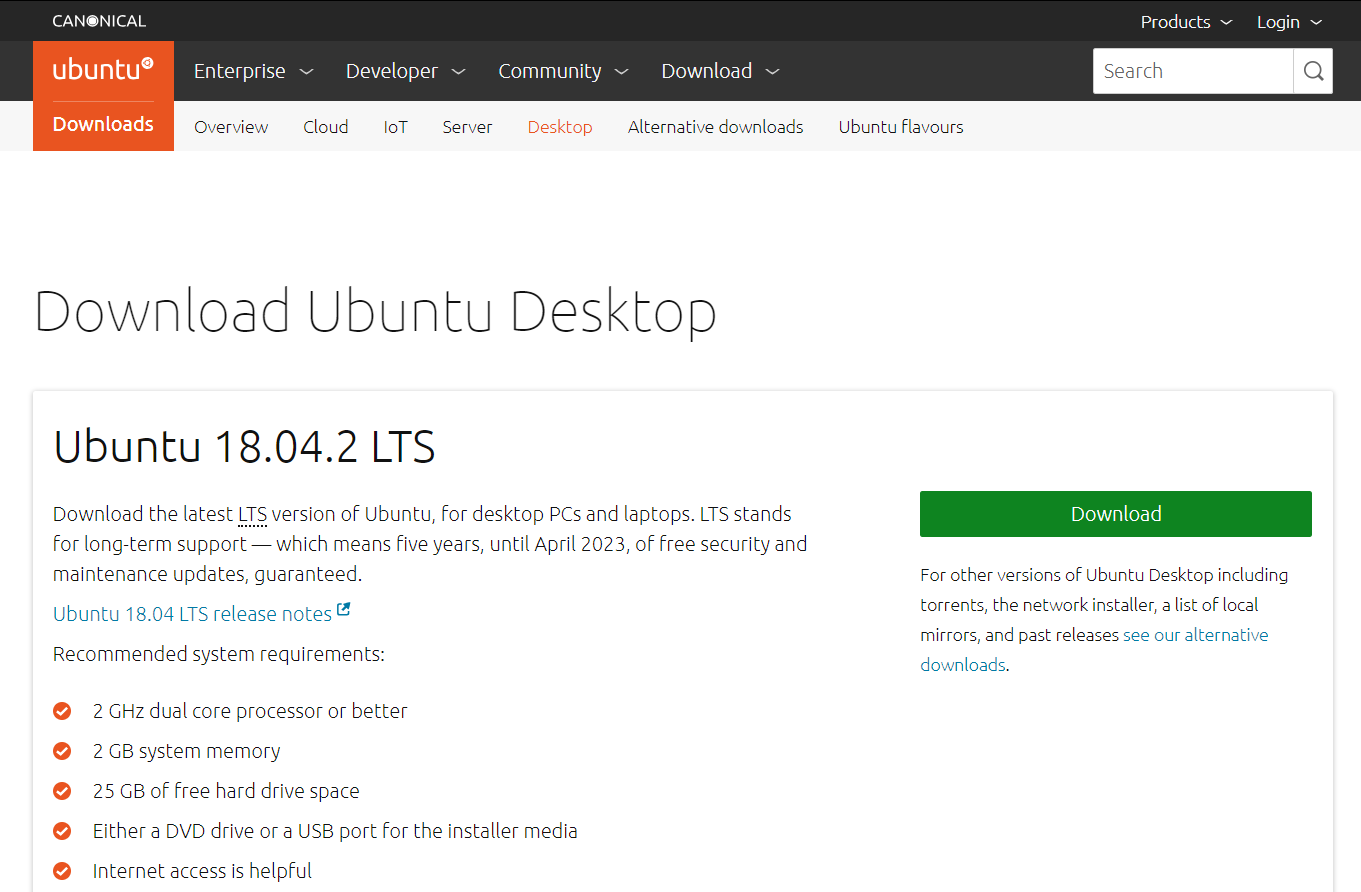Viewport: 1361px width, 892px height.
Task: Click the external link icon beside release notes
Action: (344, 610)
